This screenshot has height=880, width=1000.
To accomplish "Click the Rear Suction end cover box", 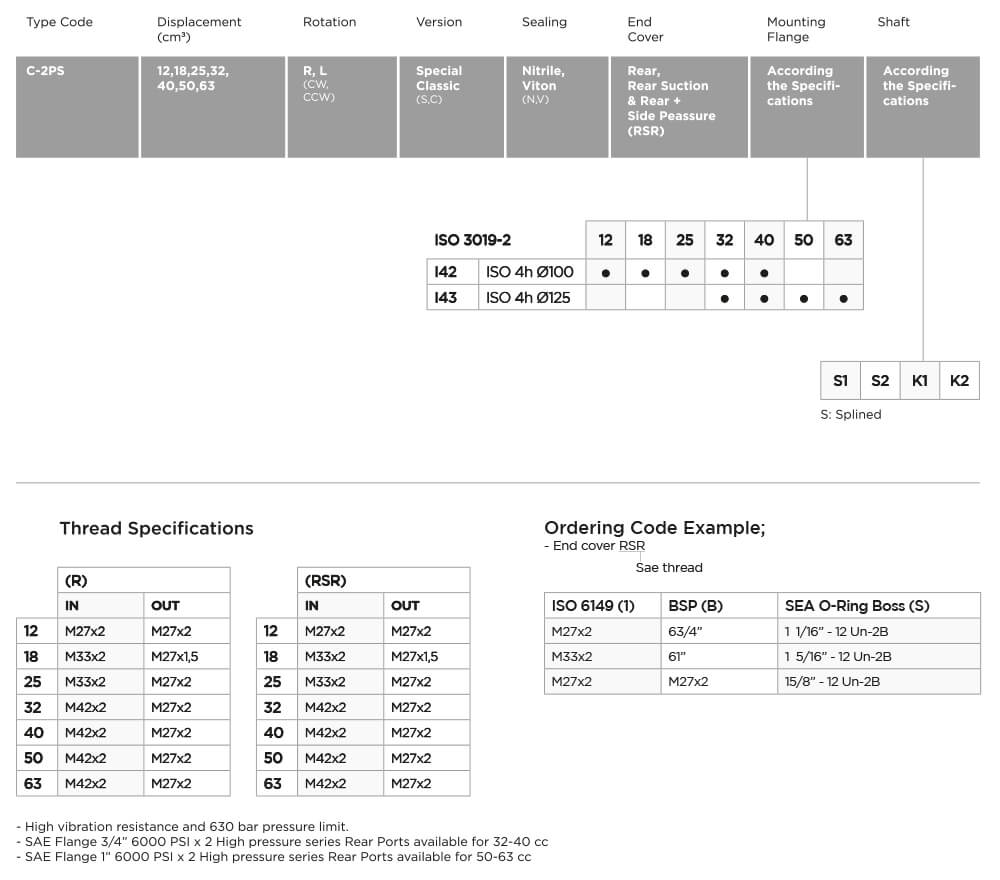I will (679, 106).
